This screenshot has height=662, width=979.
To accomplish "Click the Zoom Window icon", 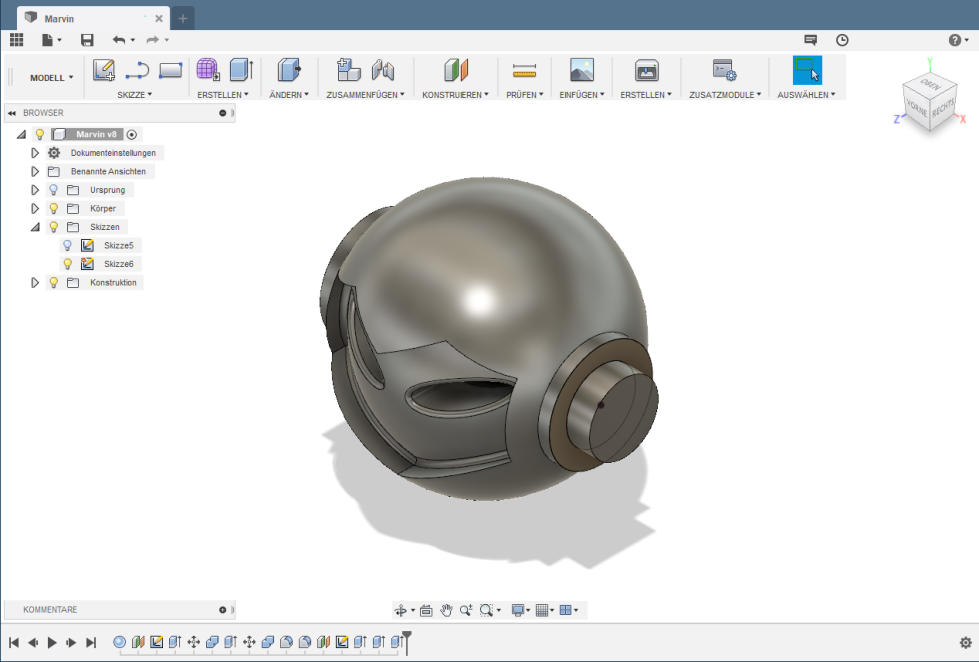I will click(486, 610).
